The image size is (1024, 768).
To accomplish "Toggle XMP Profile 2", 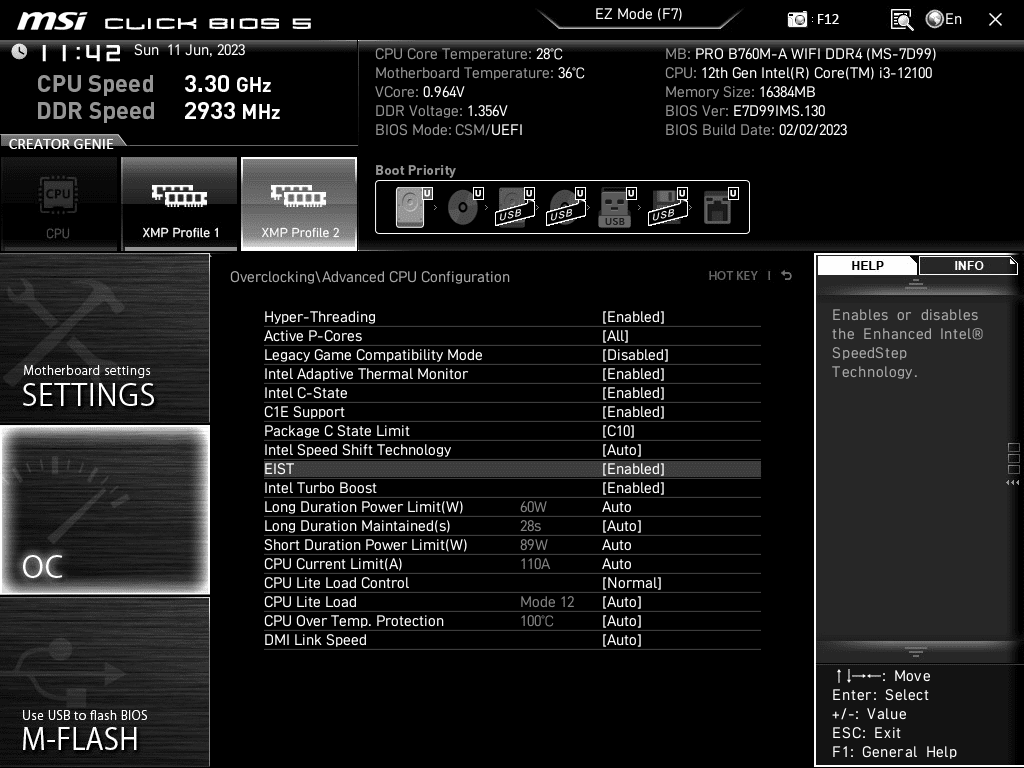I will point(299,204).
